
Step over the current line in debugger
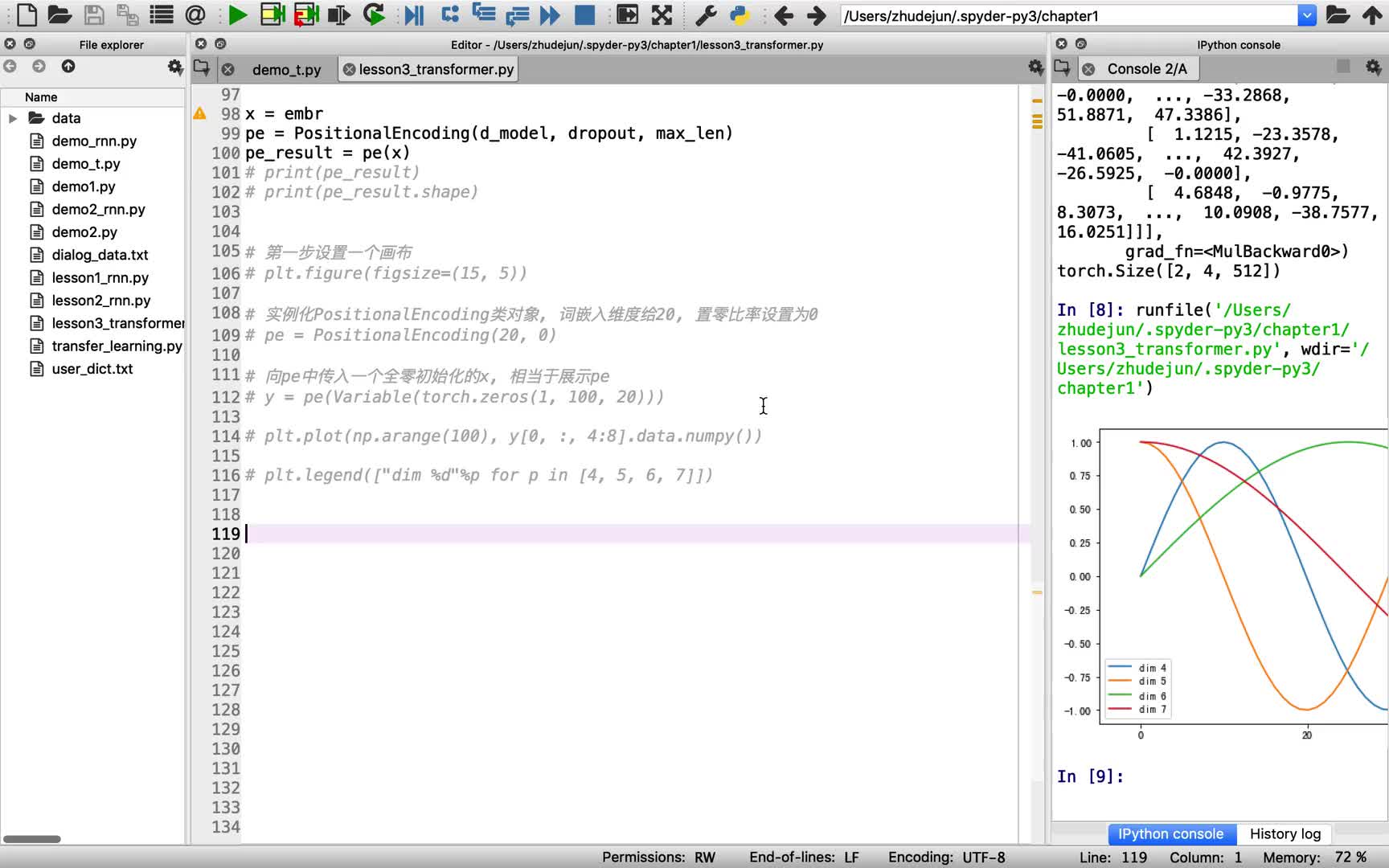450,14
